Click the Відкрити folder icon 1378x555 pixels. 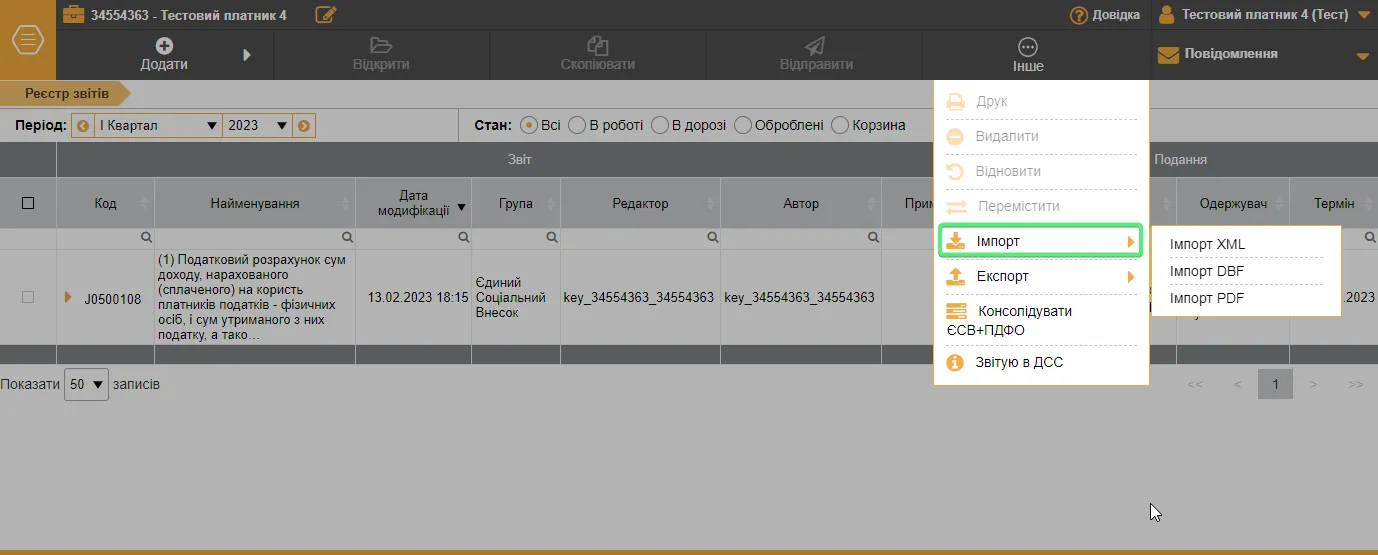click(x=380, y=45)
